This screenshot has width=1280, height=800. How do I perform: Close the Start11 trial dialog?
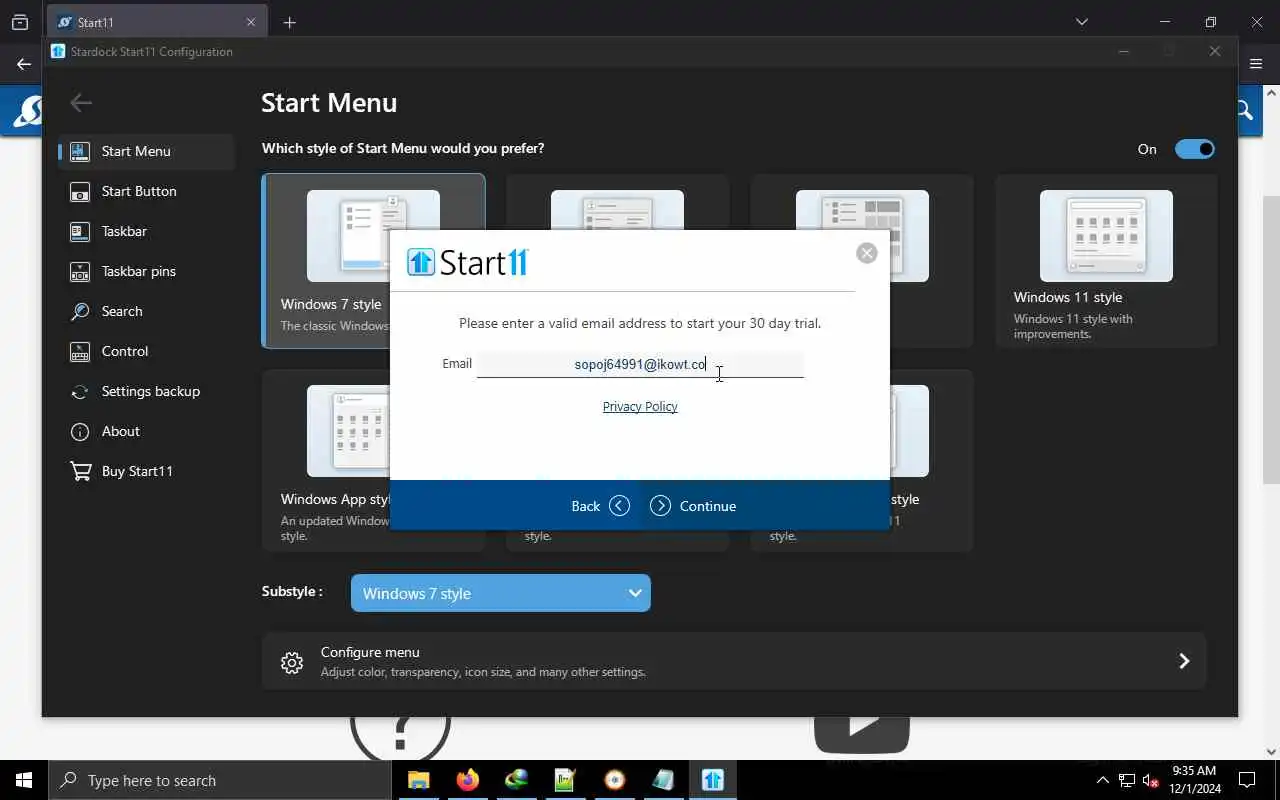(x=867, y=253)
